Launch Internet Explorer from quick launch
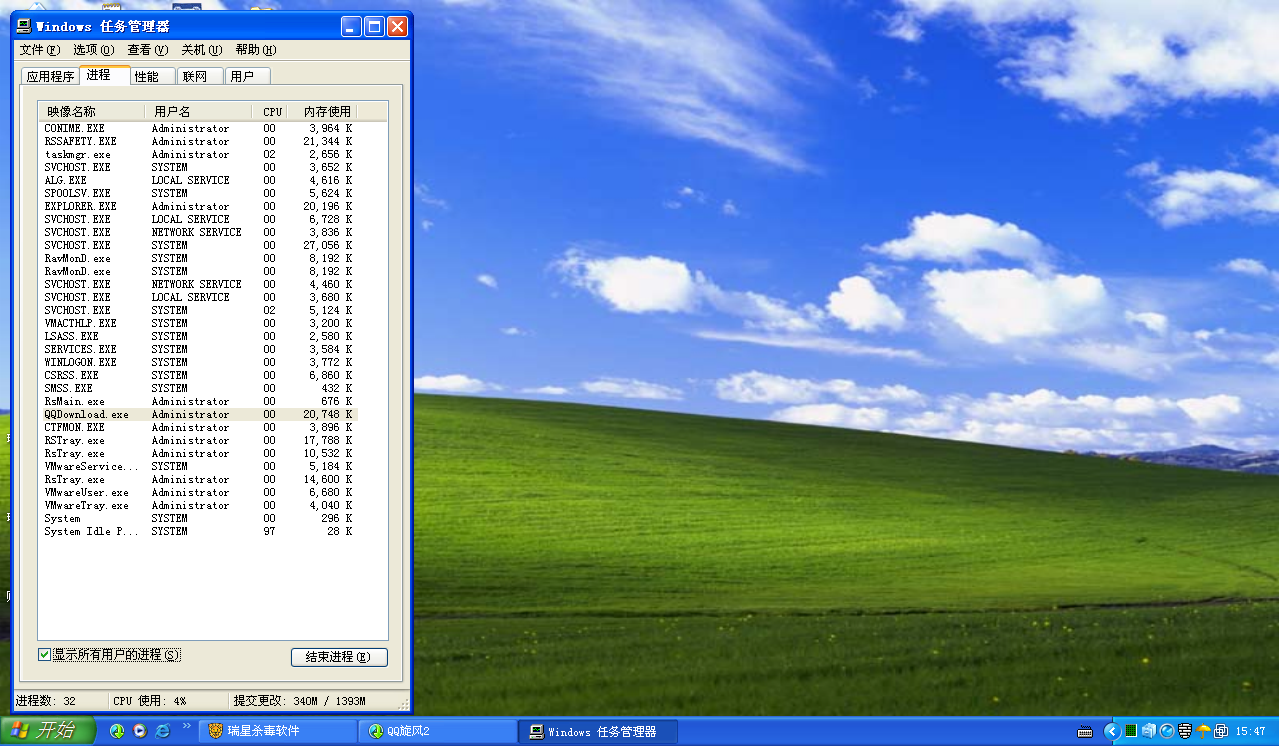Image resolution: width=1279 pixels, height=746 pixels. pyautogui.click(x=163, y=731)
